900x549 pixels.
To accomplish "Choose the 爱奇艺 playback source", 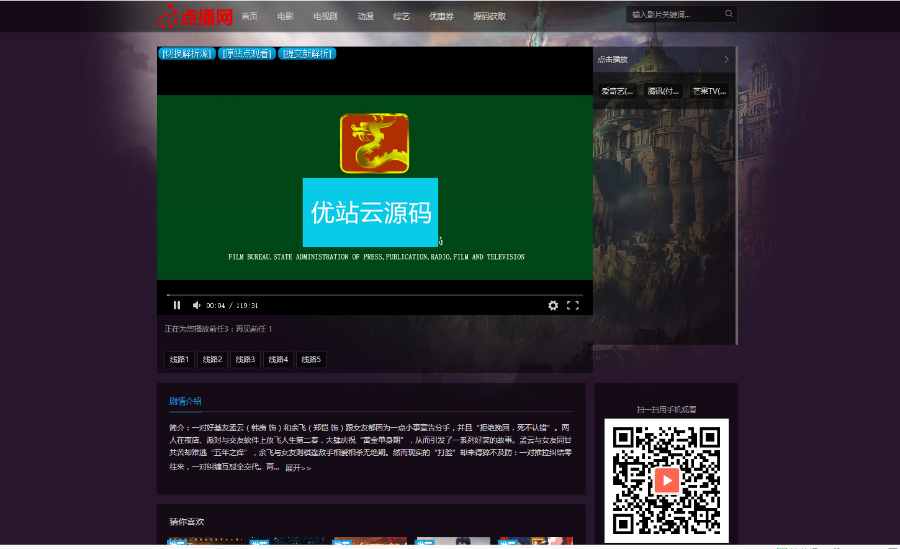I will 617,91.
